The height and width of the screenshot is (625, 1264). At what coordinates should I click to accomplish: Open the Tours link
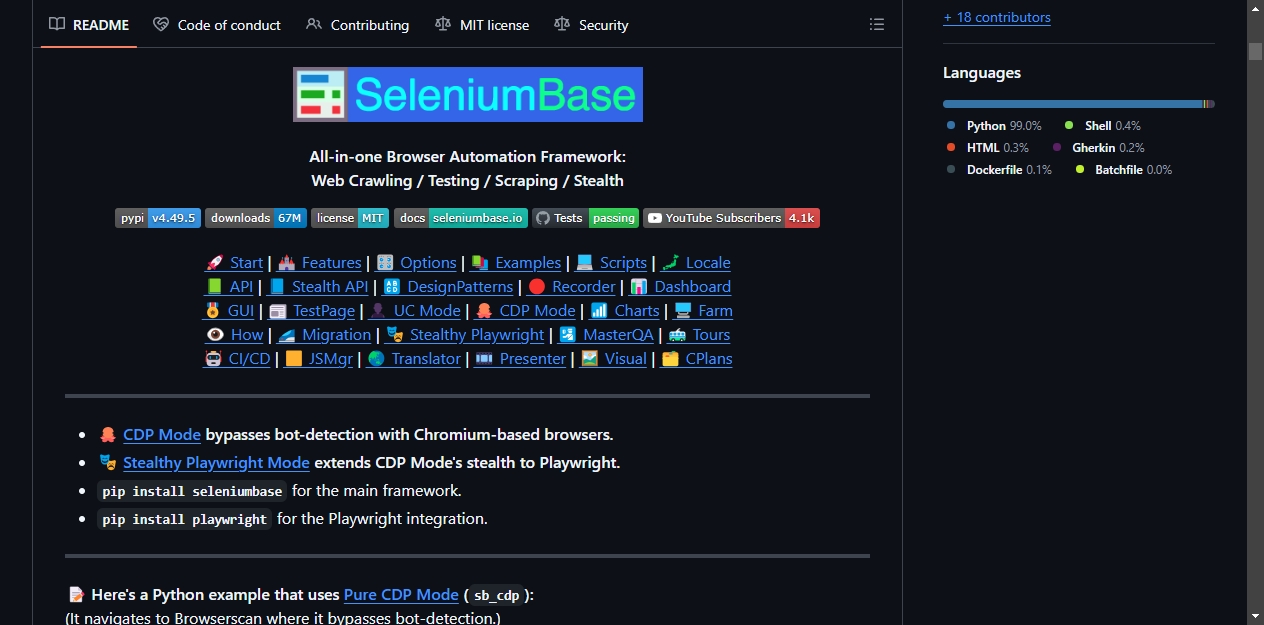tap(699, 335)
